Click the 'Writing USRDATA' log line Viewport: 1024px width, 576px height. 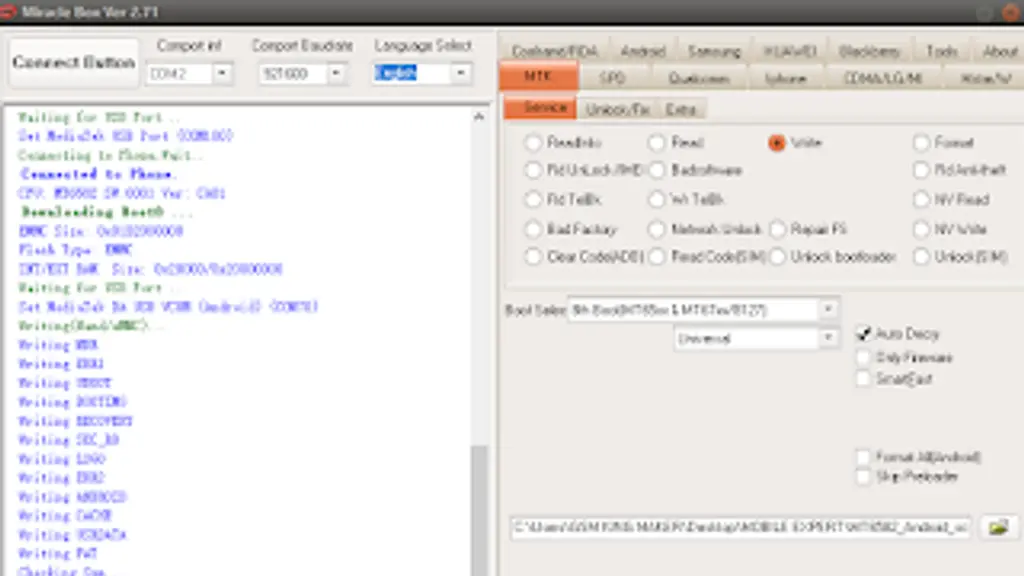coord(72,534)
